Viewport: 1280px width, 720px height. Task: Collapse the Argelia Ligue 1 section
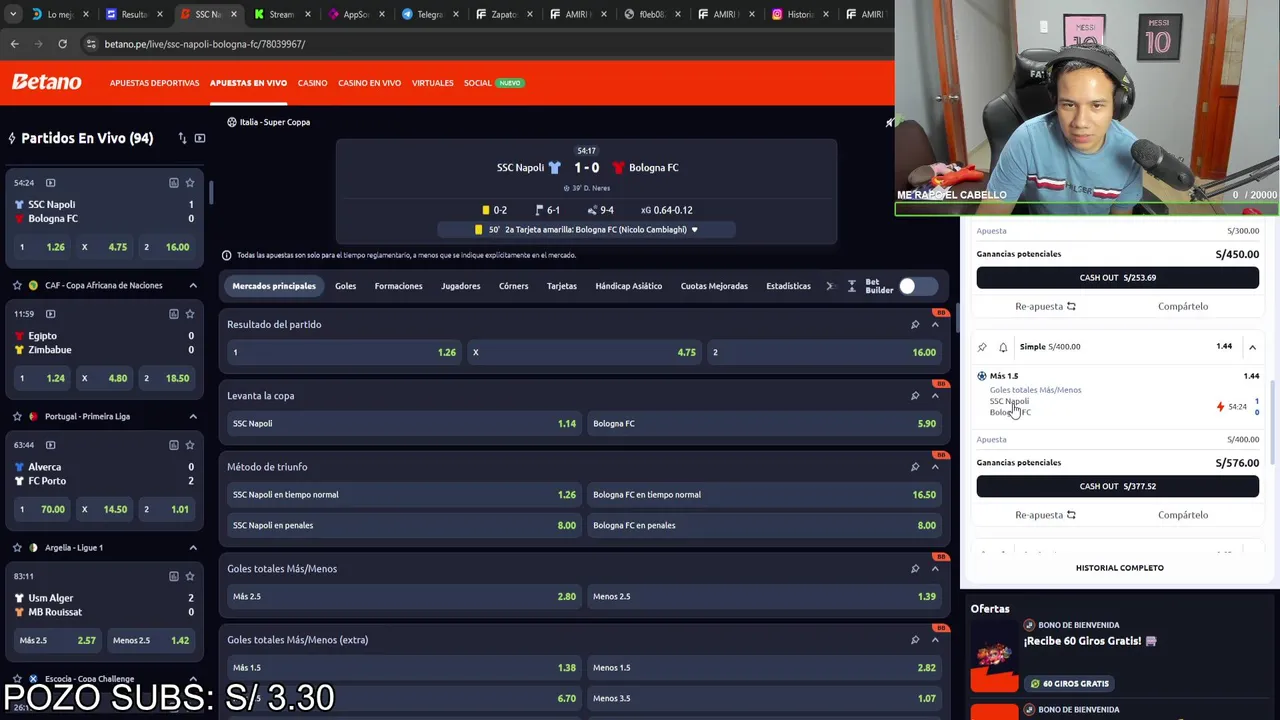[x=193, y=547]
